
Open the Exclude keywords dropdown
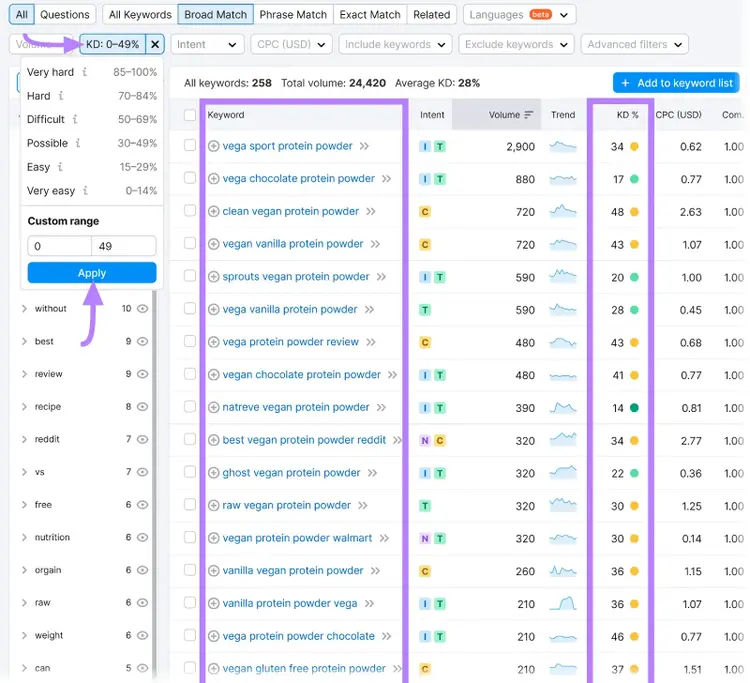(x=516, y=44)
